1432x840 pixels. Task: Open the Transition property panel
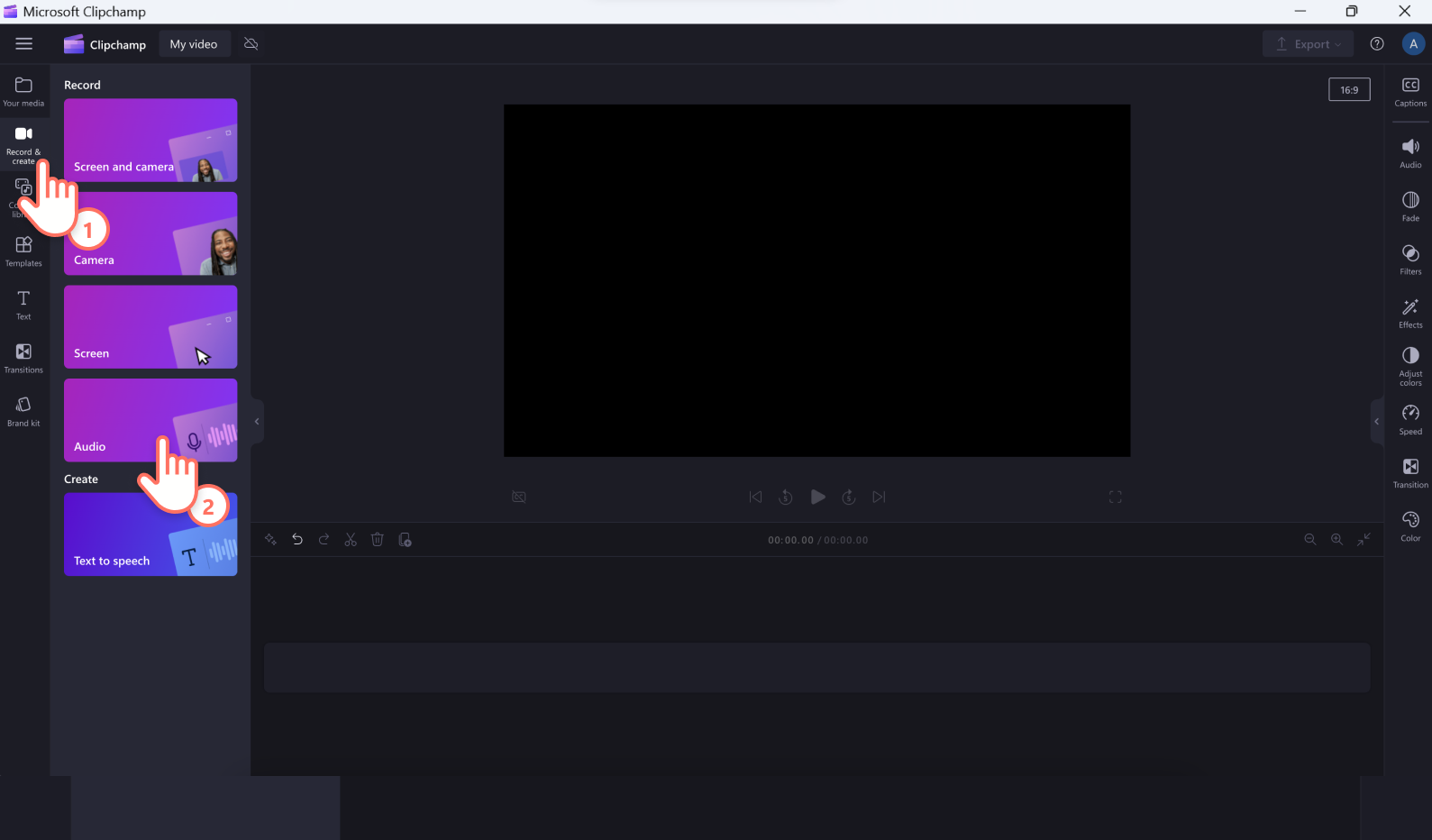pyautogui.click(x=1410, y=473)
